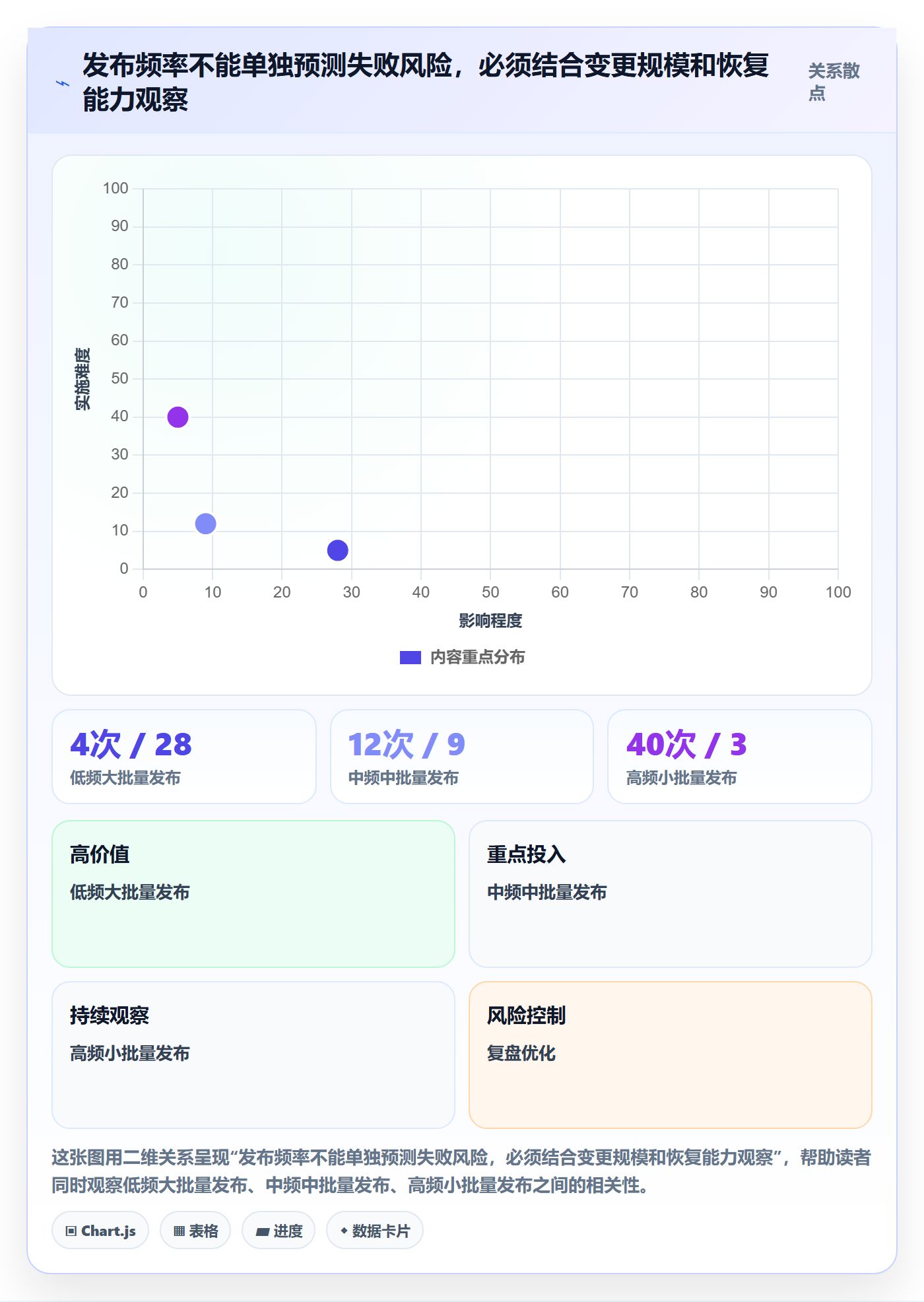The width and height of the screenshot is (924, 1302).
Task: Click the Chart.js chip's square icon
Action: coord(71,1231)
